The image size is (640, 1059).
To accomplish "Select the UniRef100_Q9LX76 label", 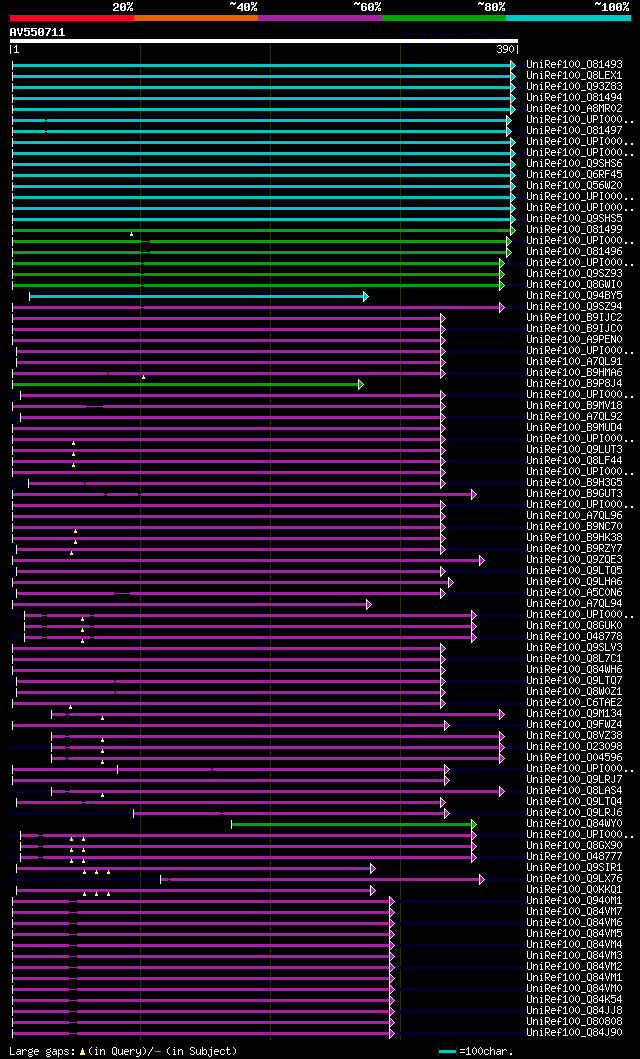I will coord(575,879).
